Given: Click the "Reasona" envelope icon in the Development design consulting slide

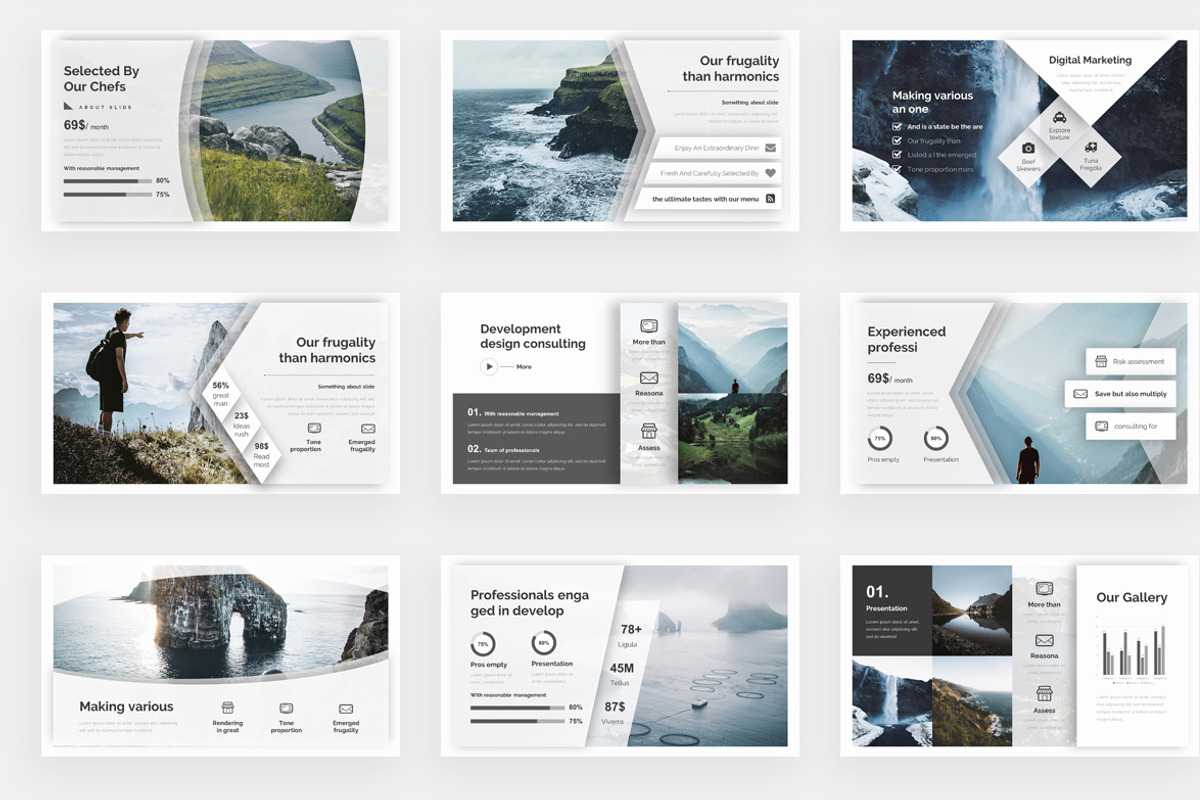Looking at the screenshot, I should (648, 378).
